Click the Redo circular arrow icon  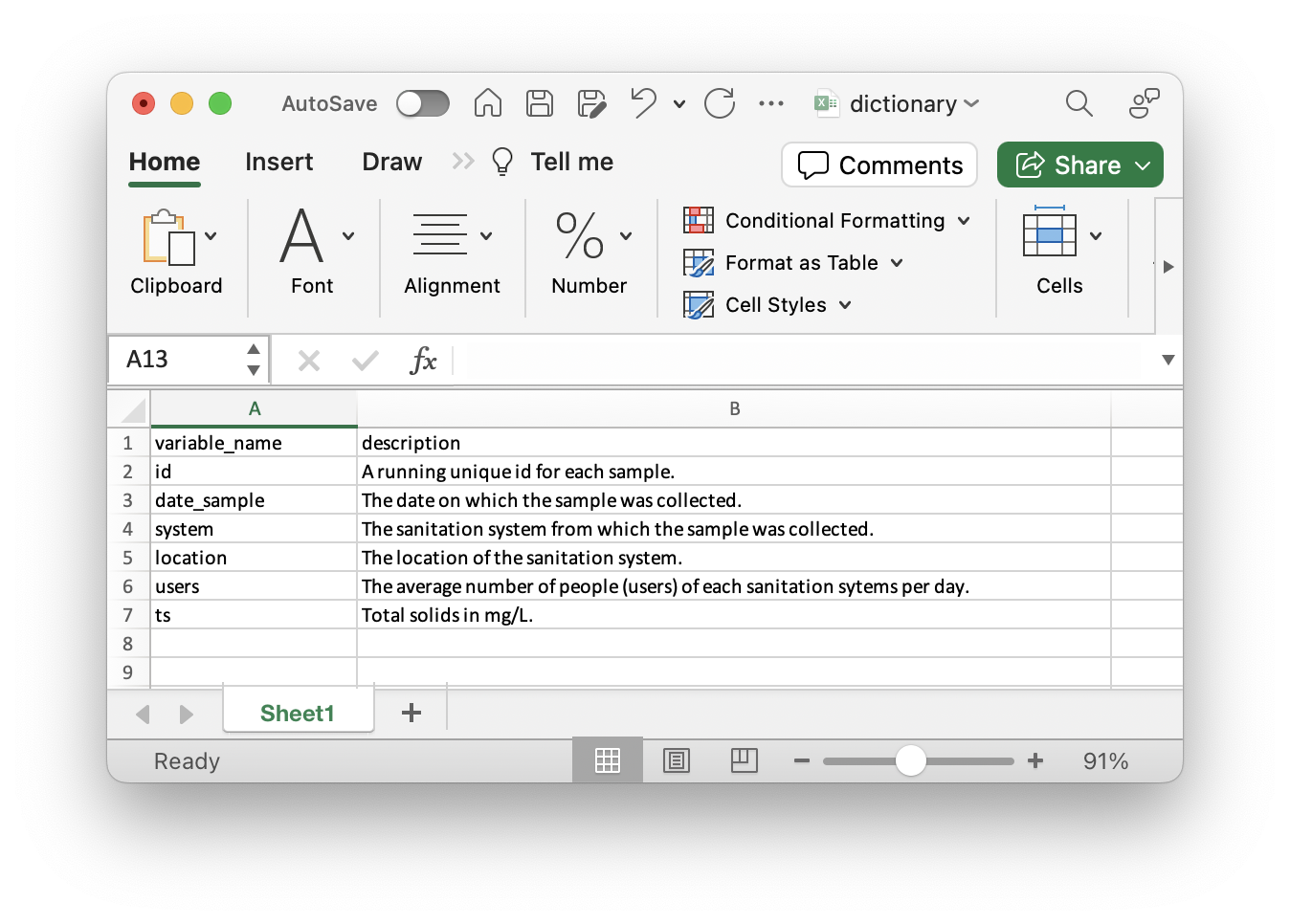point(720,103)
